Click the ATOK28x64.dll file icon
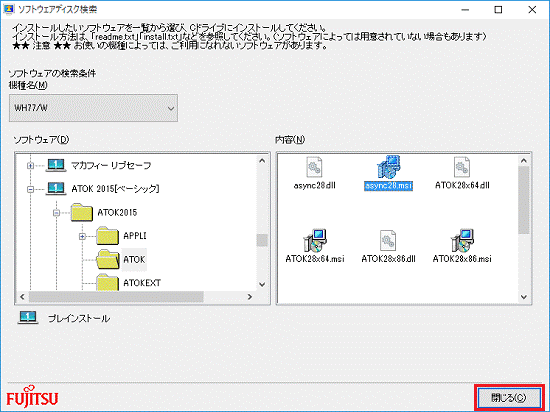 pyautogui.click(x=462, y=168)
